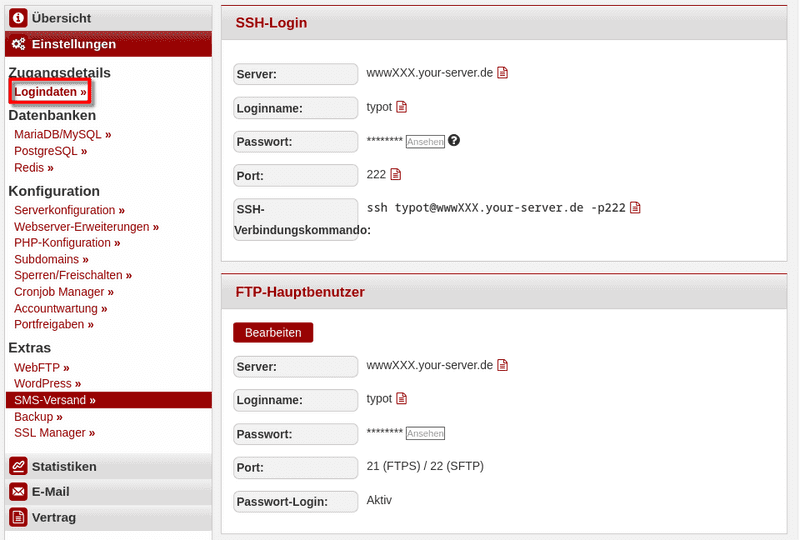Copy the FTP login name icon

click(402, 399)
